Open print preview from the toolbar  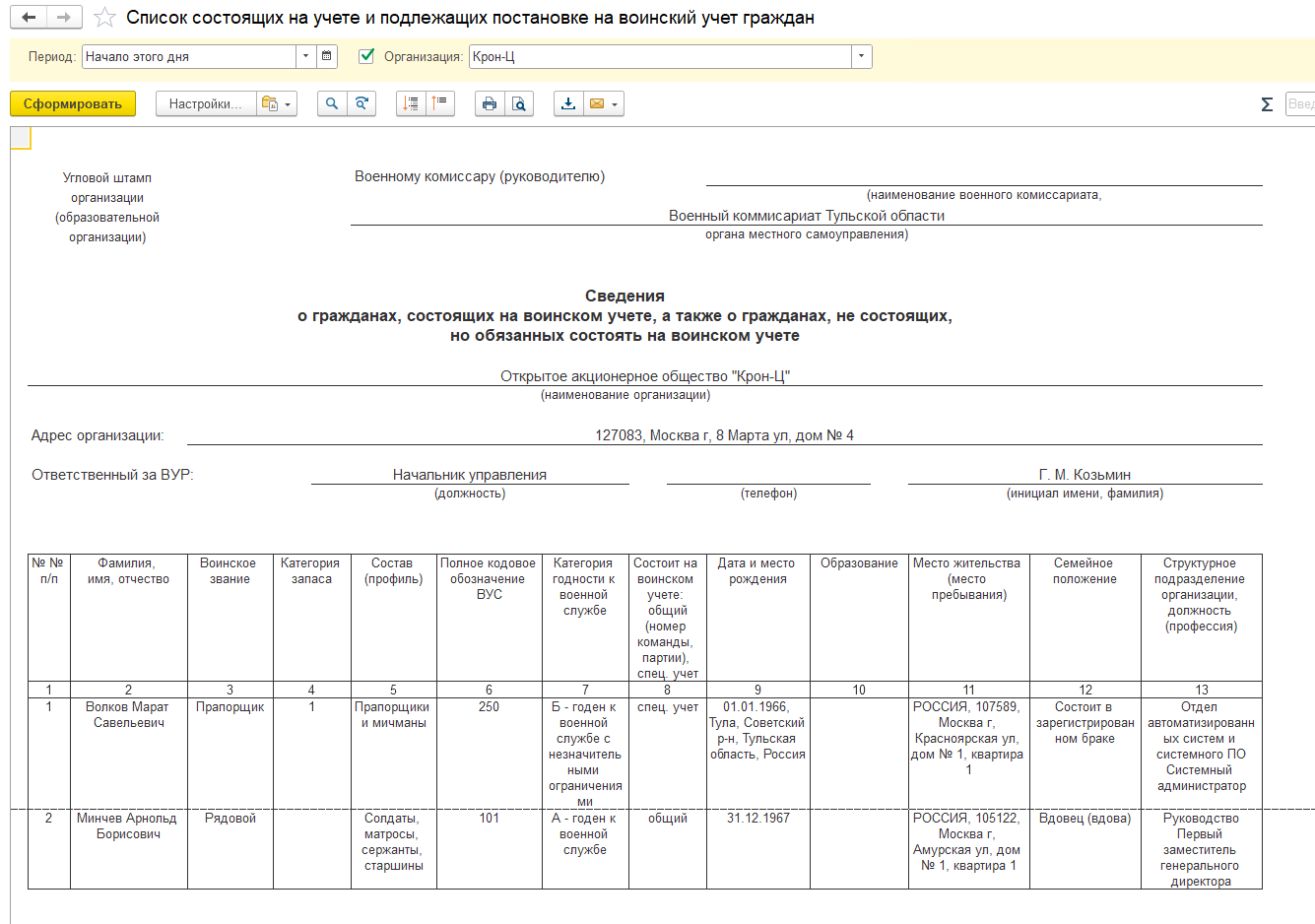(x=519, y=103)
